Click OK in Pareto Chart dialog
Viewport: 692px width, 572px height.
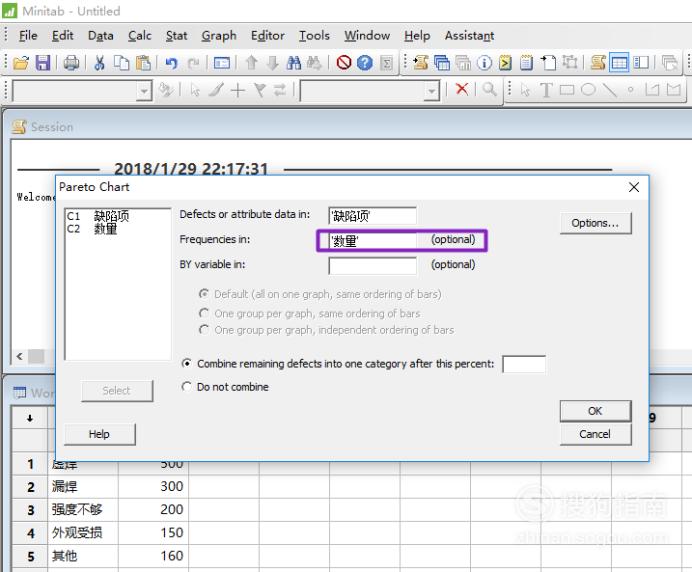595,411
